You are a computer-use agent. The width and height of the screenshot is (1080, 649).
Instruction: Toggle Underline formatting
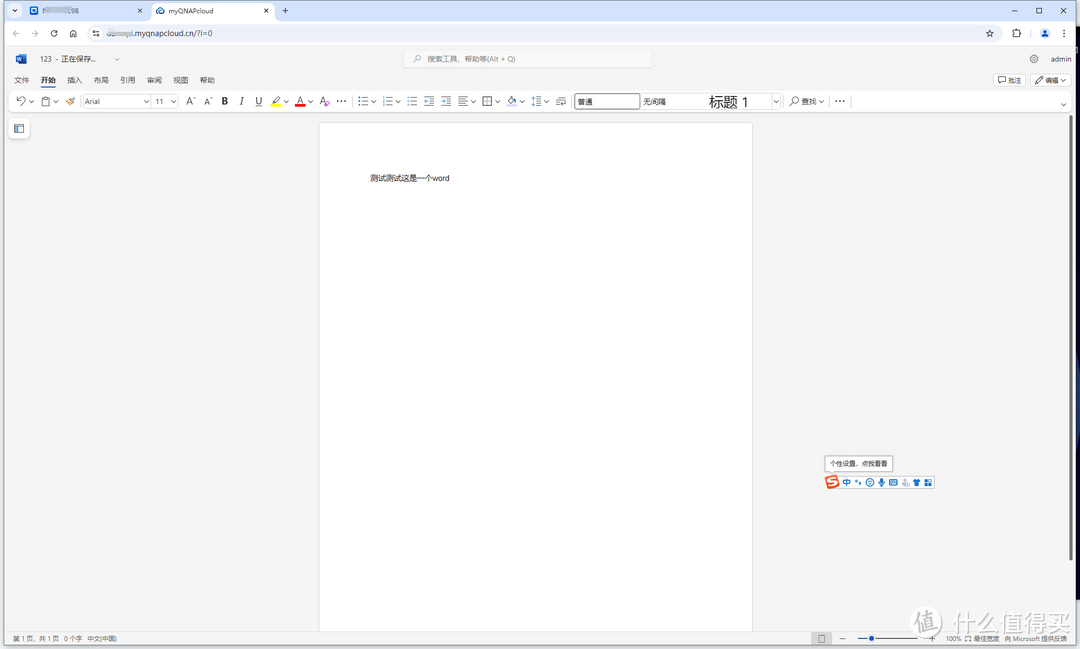coord(258,101)
